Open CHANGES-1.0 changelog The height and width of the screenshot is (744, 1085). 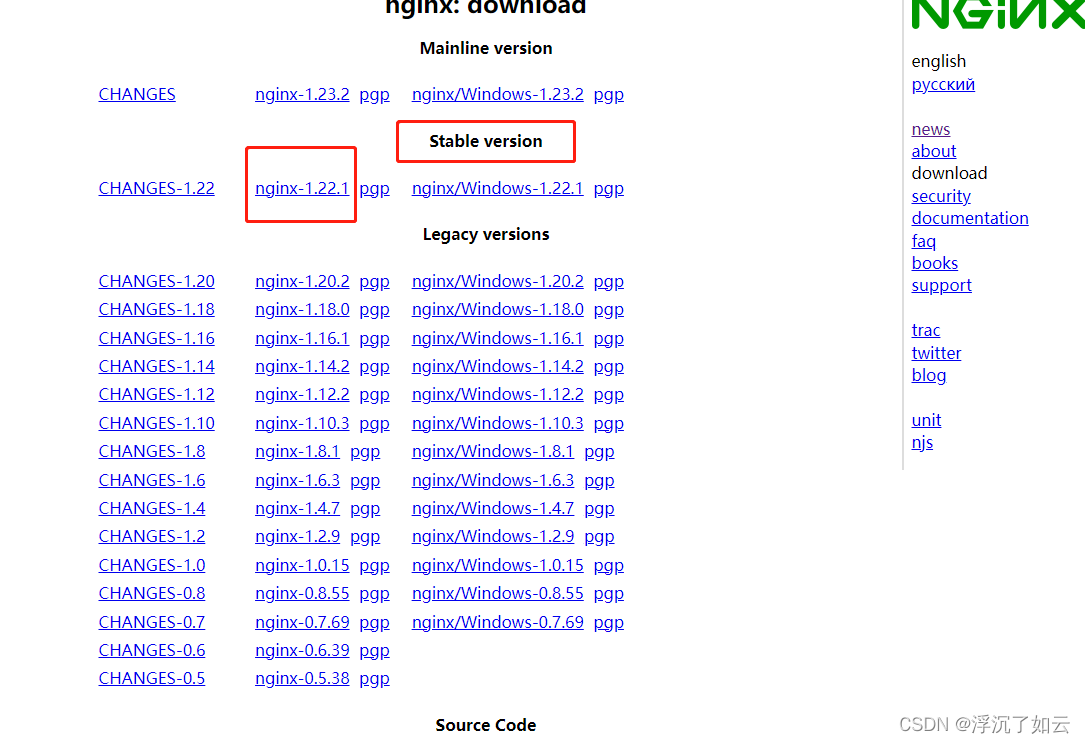pos(152,565)
